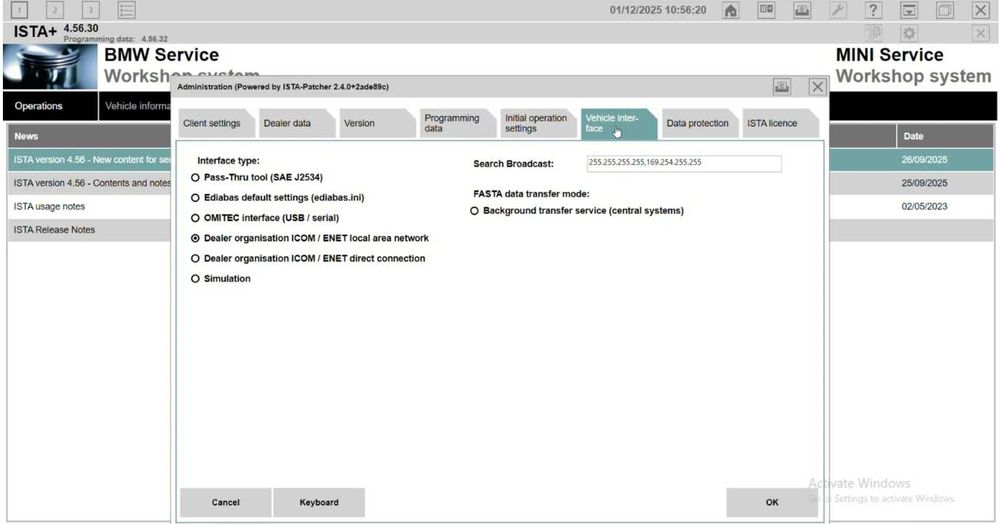Click the date 25/09/2025
The width and height of the screenshot is (1000, 524).
[x=924, y=183]
